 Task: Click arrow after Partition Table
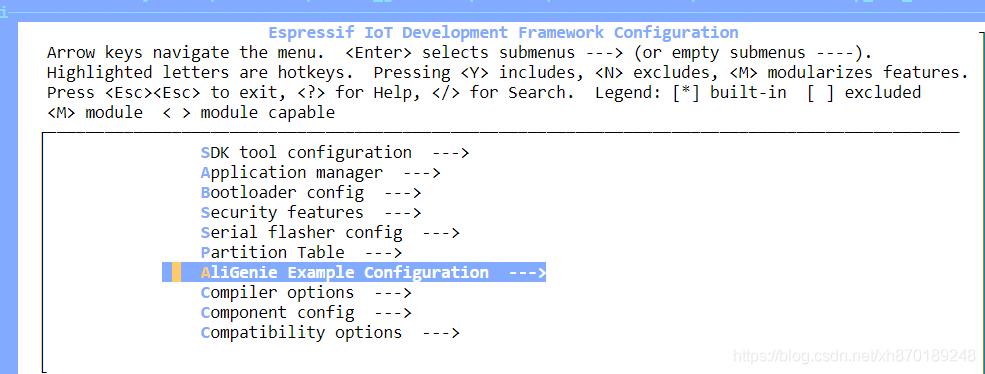383,253
